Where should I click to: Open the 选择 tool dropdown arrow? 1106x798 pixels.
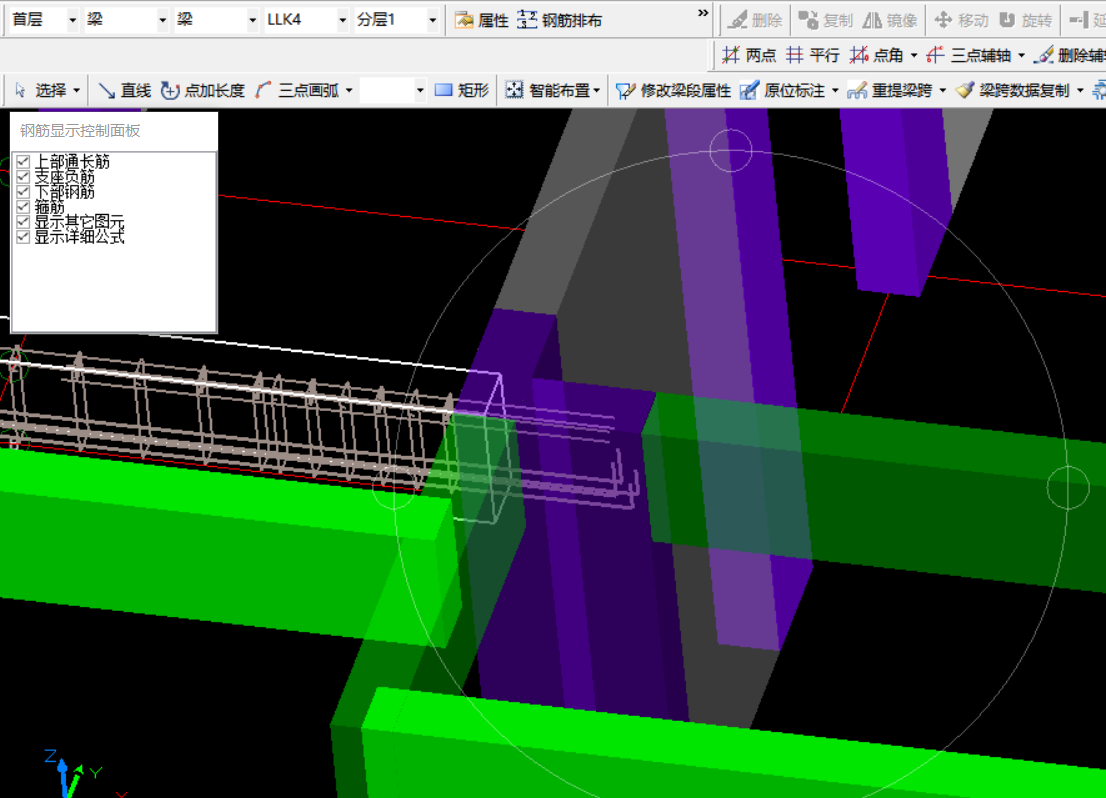(76, 91)
